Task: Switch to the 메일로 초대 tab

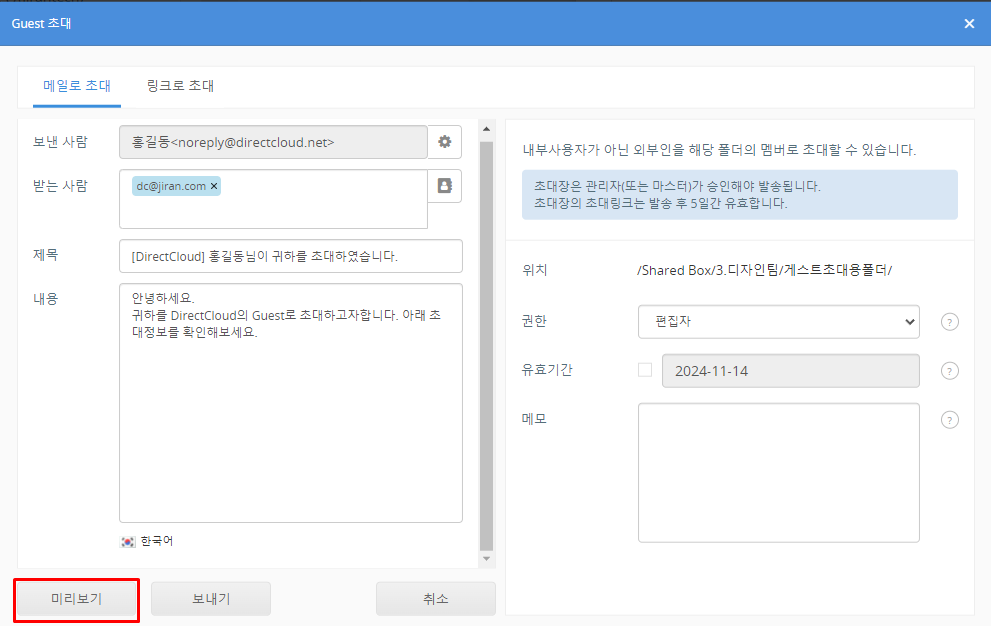Action: click(77, 86)
